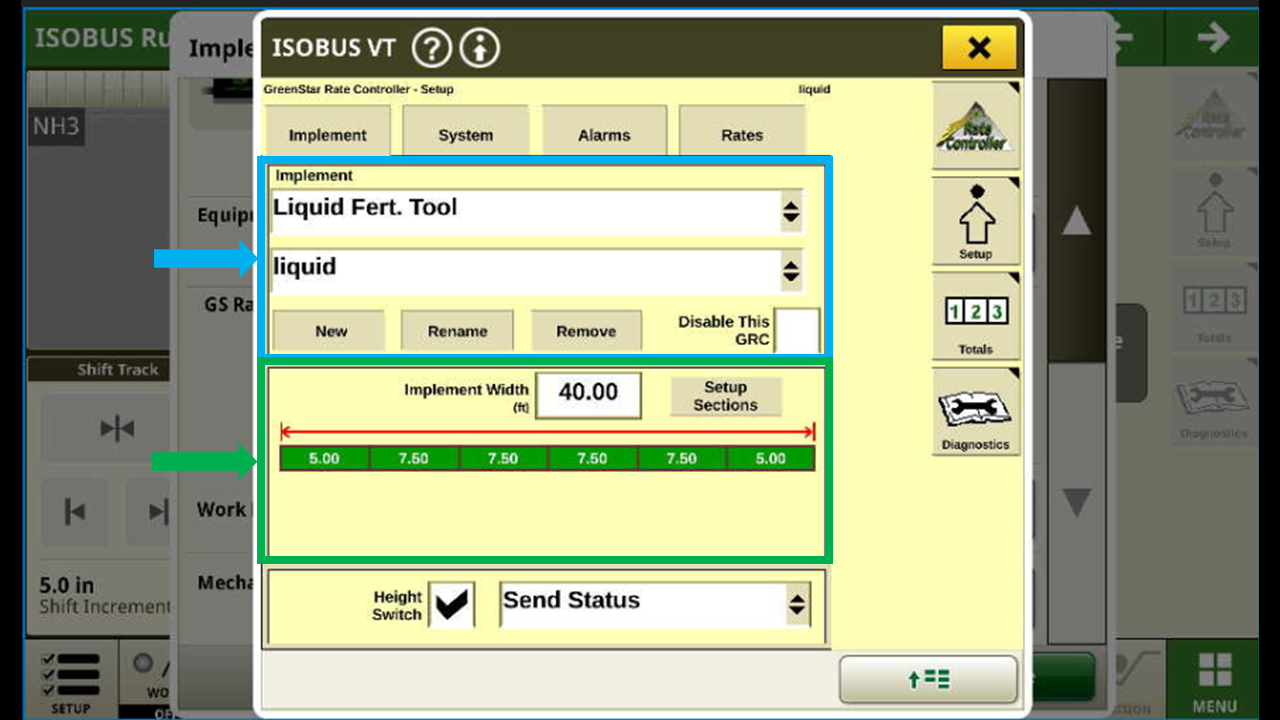Click the GreenStar Rate Controller - Setup title

coord(358,89)
